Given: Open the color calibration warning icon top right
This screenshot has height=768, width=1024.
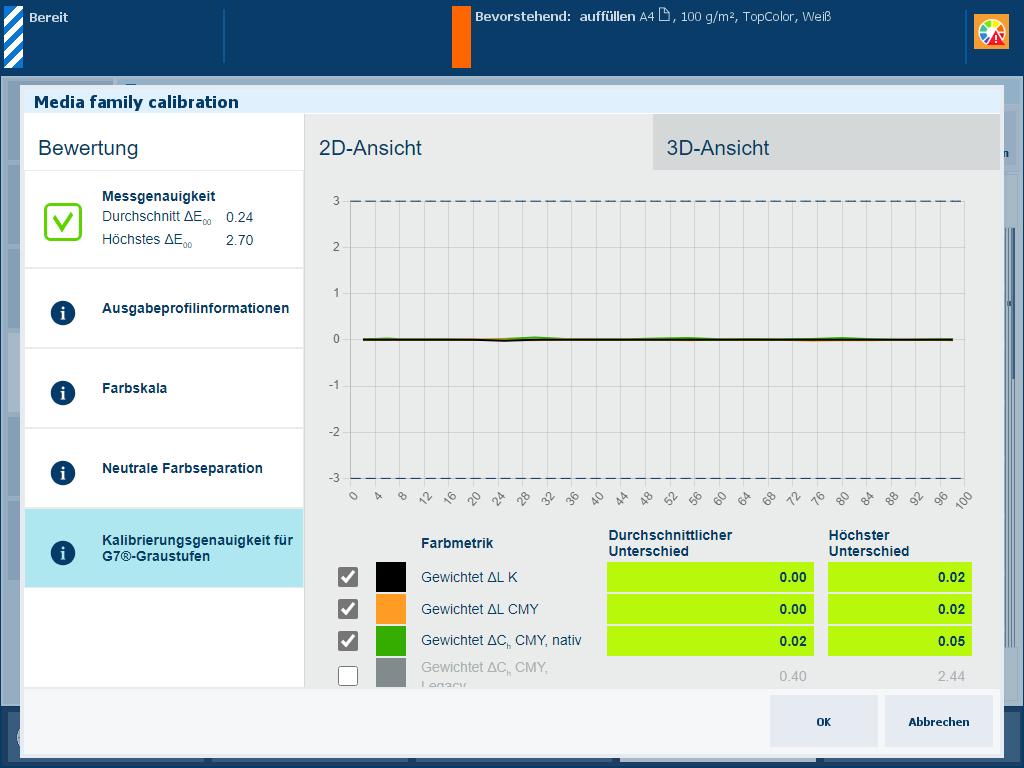Looking at the screenshot, I should [x=991, y=32].
